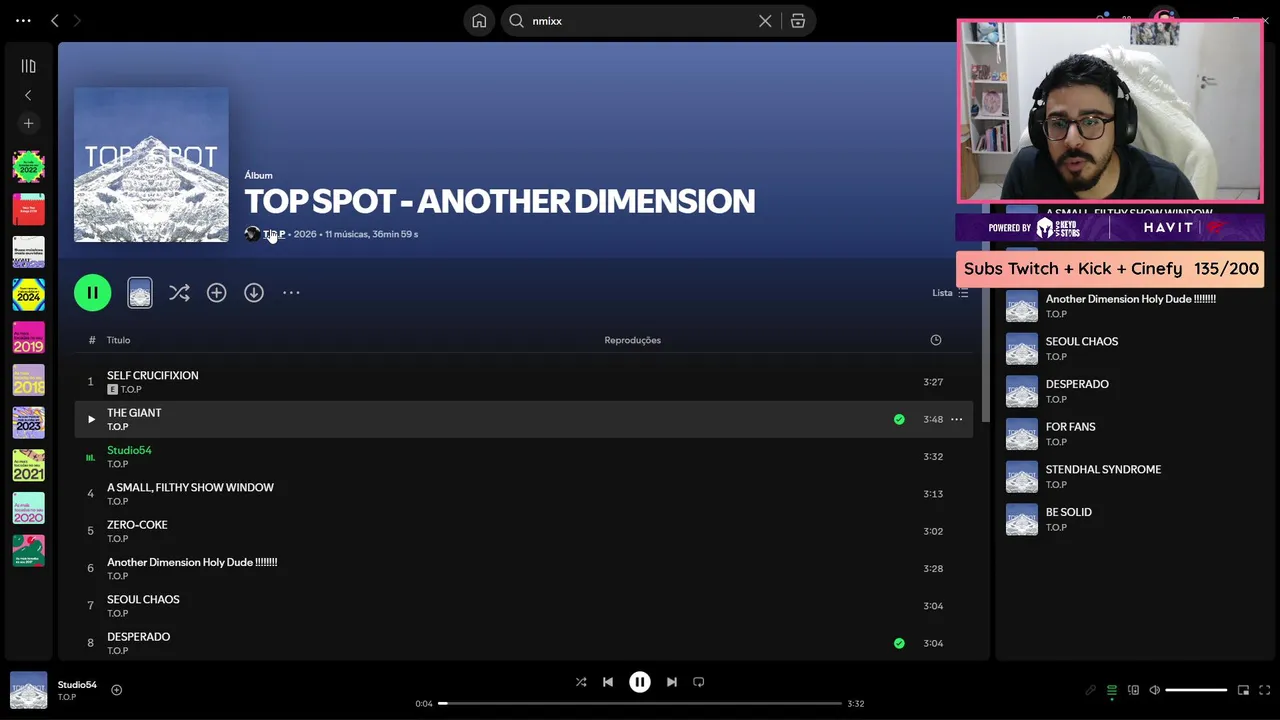
Task: Skip to the next track
Action: [x=672, y=682]
